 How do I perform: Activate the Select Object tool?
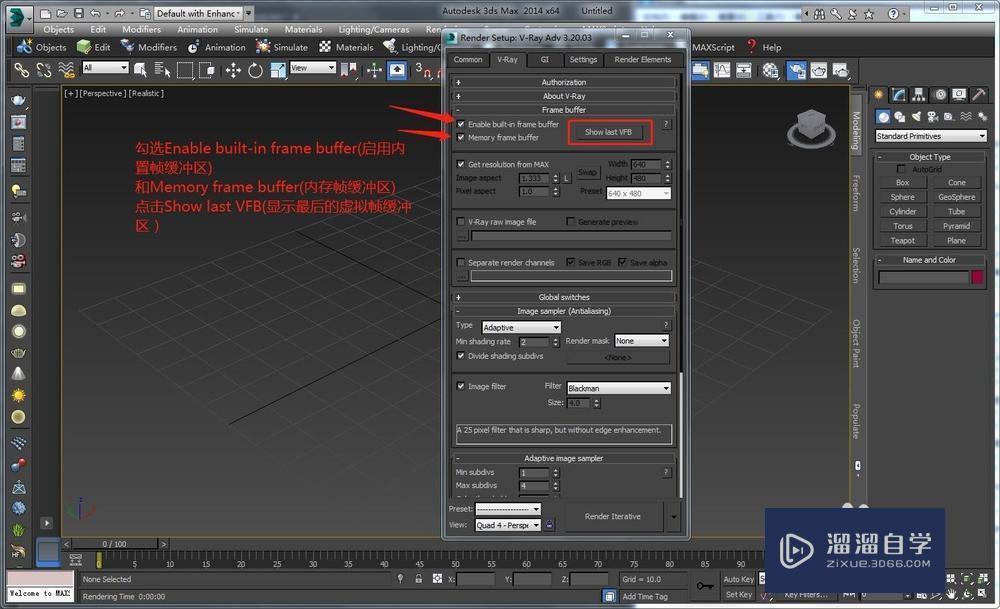[x=140, y=70]
